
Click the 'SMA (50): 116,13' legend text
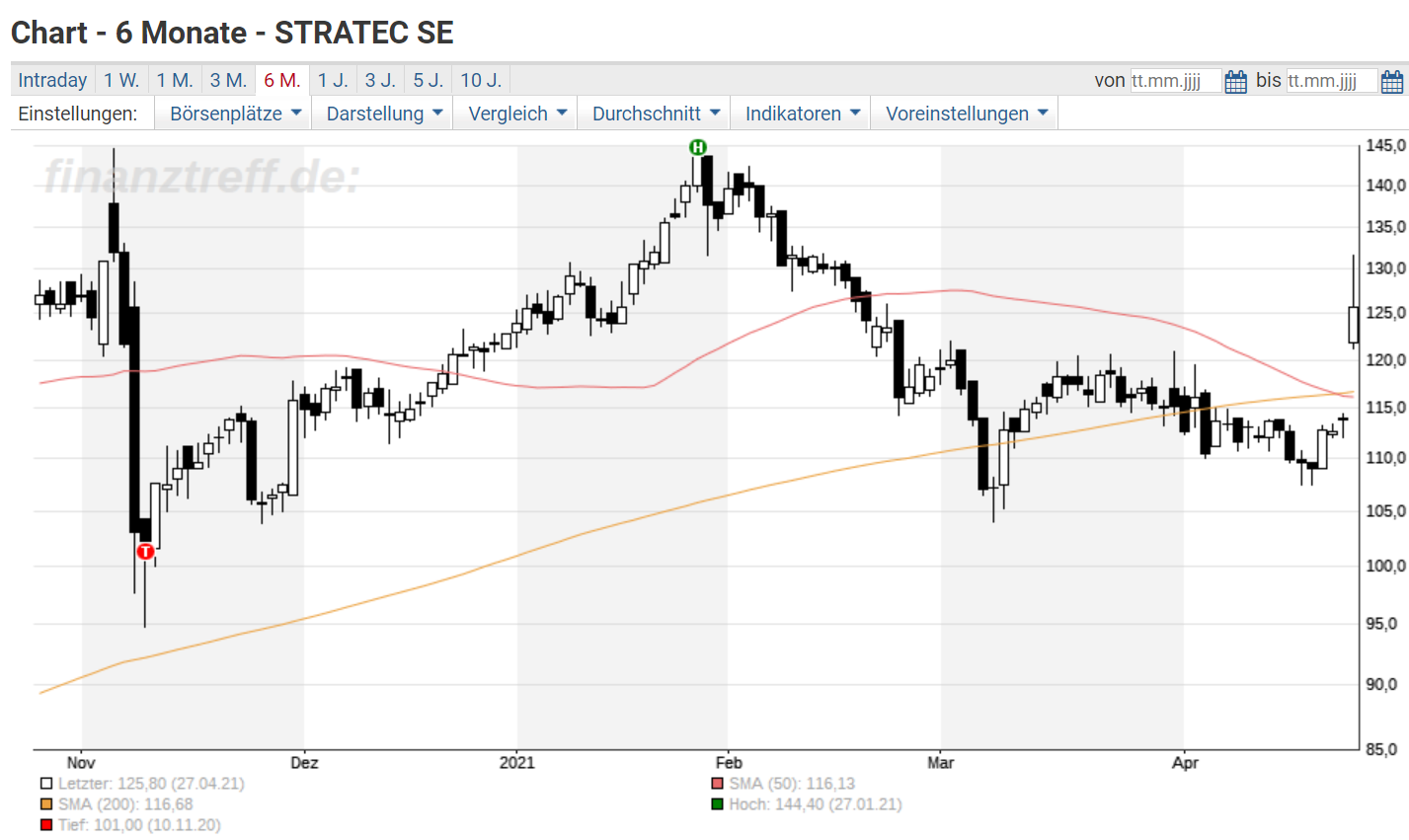point(792,784)
